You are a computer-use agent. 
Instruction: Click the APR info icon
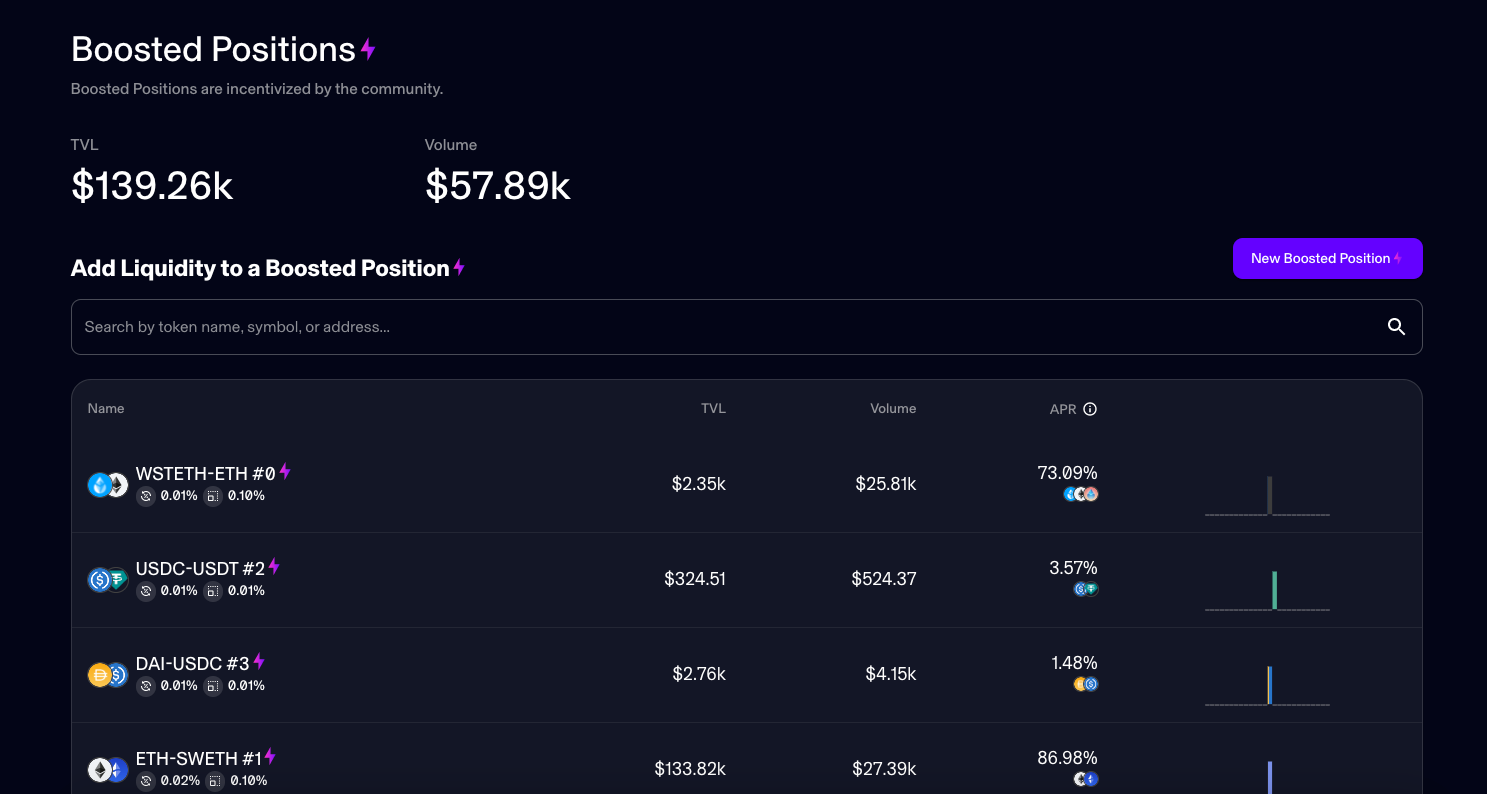click(x=1090, y=409)
